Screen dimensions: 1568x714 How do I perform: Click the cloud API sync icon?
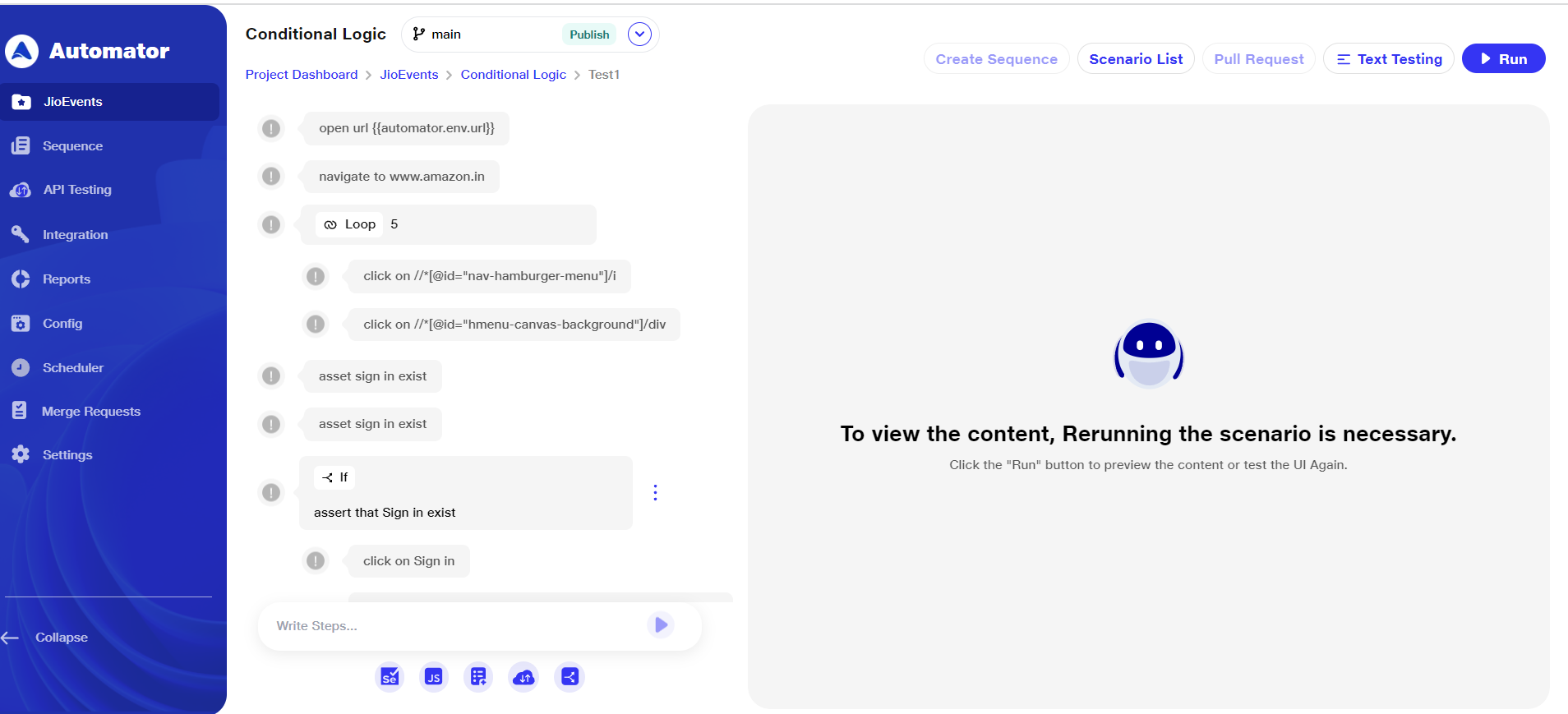pos(523,677)
